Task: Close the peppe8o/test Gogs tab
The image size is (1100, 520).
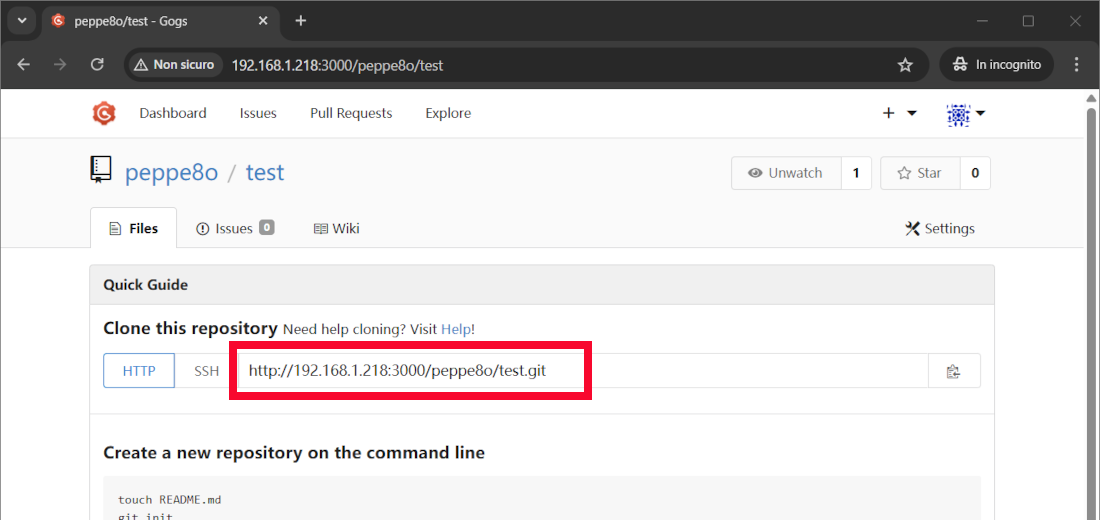Action: click(x=263, y=21)
